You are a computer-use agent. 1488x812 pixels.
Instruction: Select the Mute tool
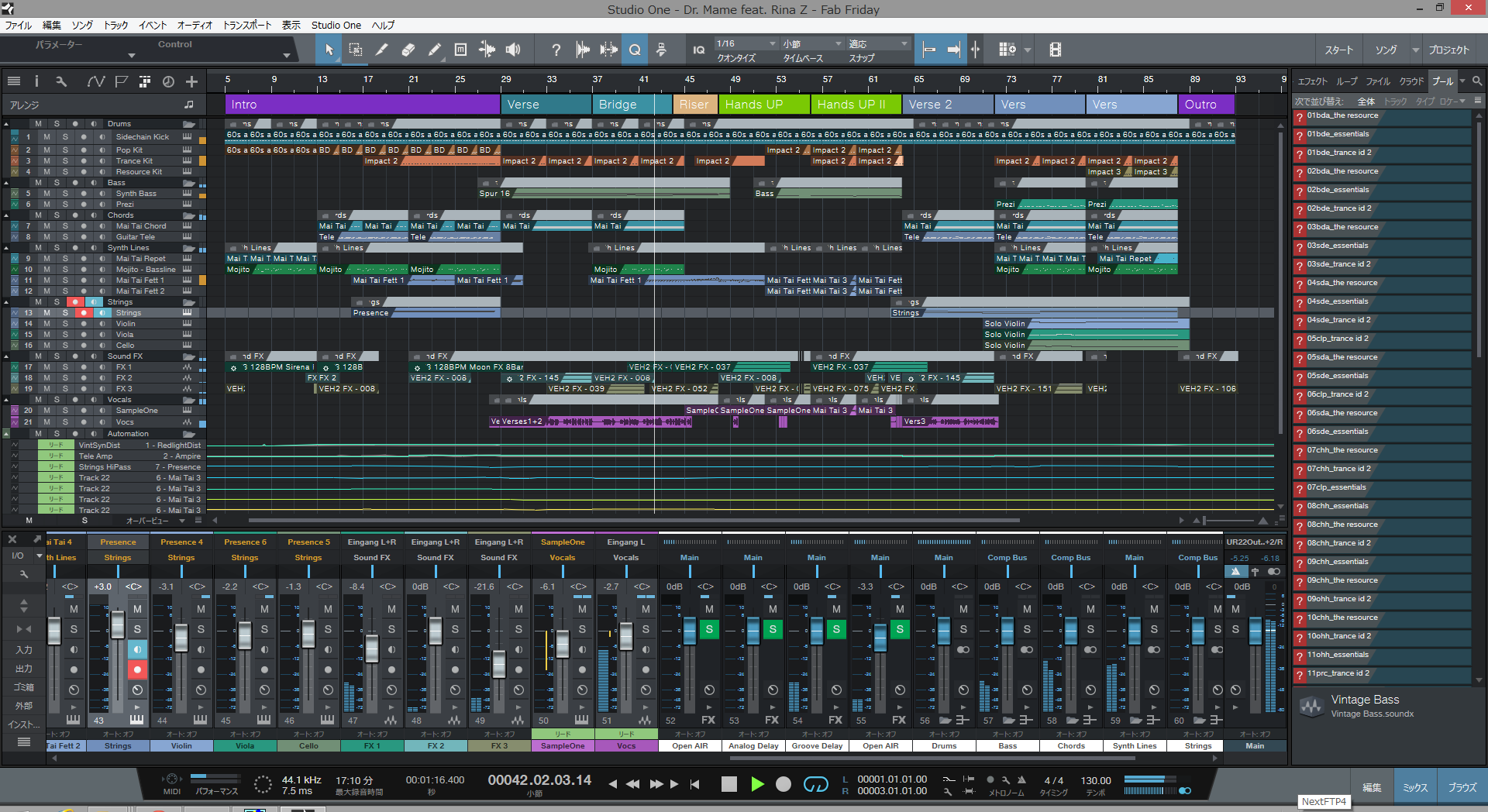460,50
